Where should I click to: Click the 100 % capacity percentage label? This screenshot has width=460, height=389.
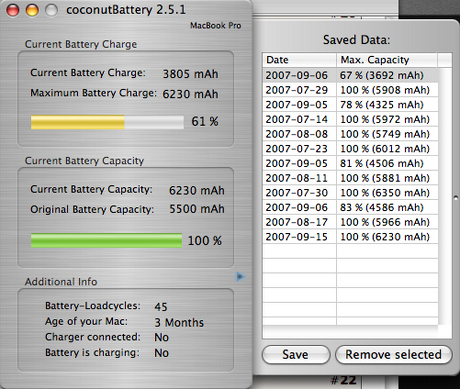(x=205, y=241)
